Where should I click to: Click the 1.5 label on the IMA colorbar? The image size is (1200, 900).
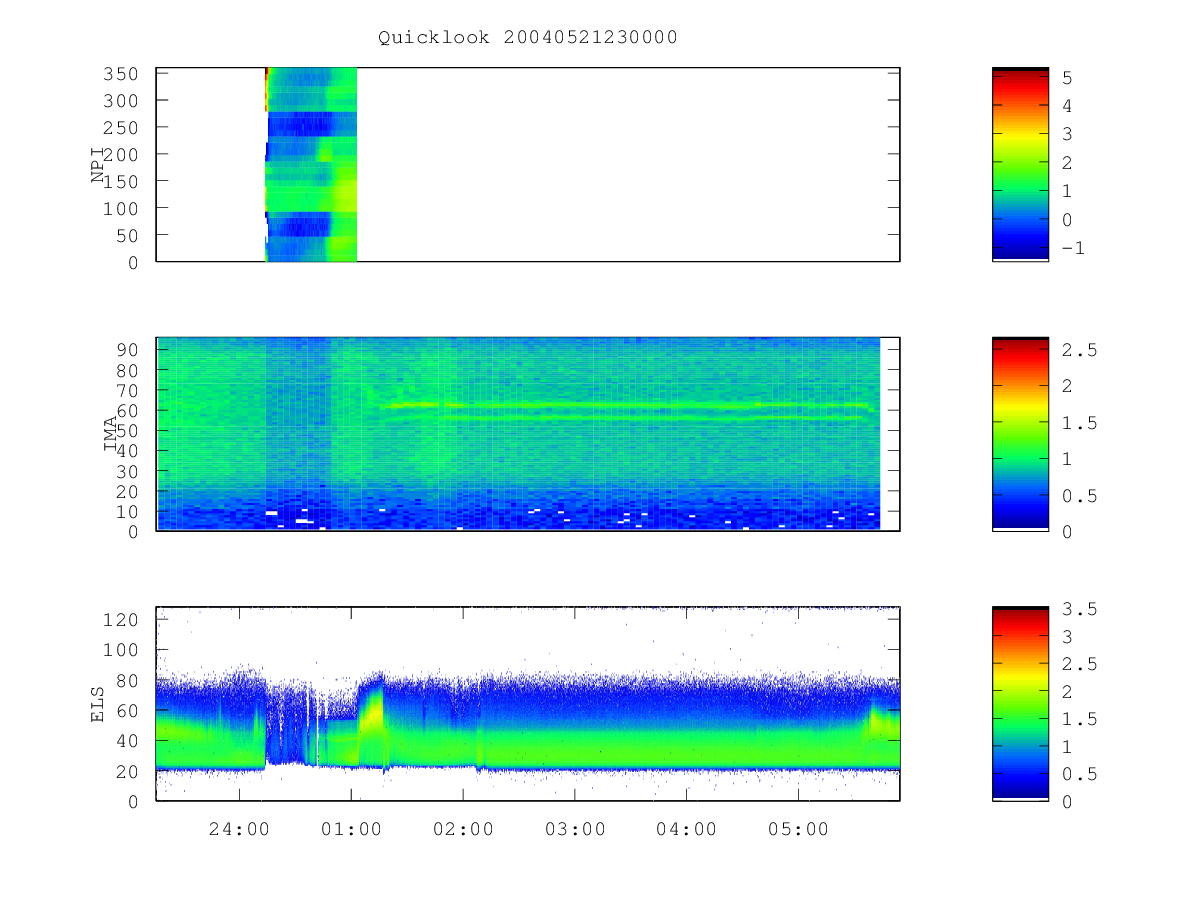point(1078,423)
